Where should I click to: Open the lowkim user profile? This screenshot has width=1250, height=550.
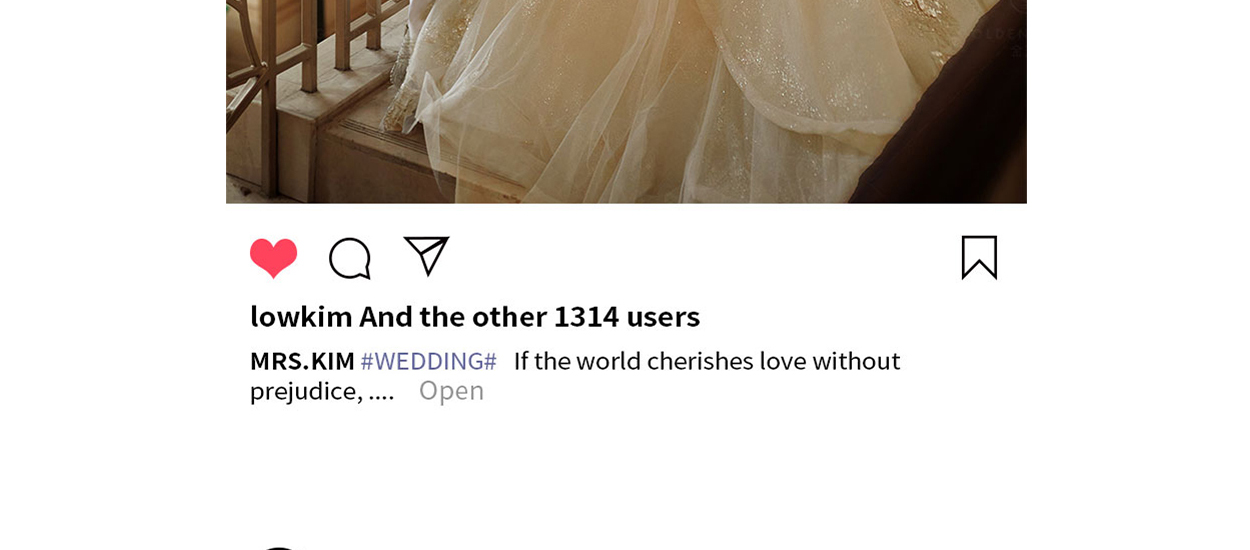click(301, 316)
